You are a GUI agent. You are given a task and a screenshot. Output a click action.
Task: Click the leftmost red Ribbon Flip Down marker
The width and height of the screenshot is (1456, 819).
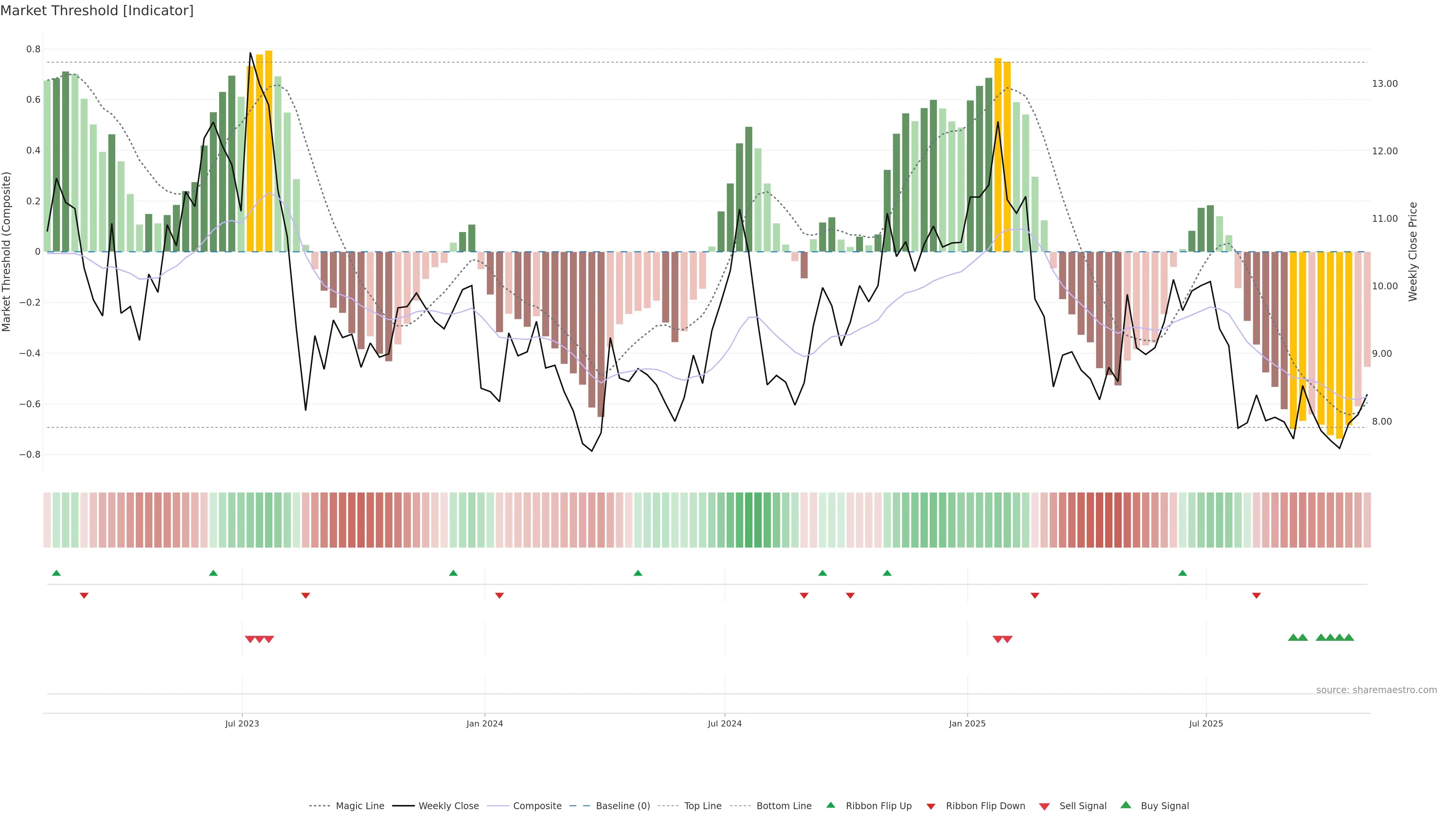pos(84,595)
